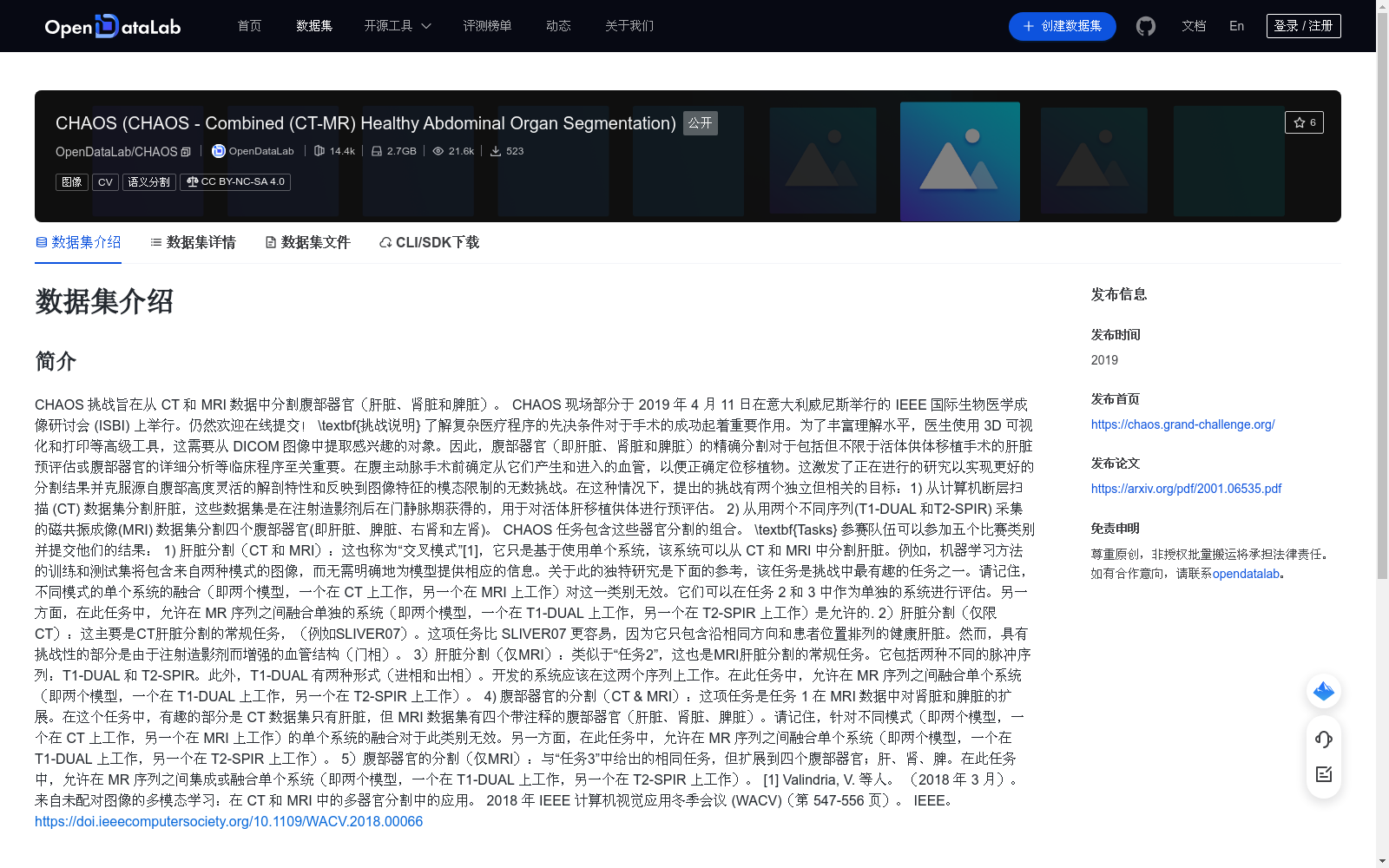Star the dataset using the favorite toggle
1389x868 pixels.
(x=1304, y=122)
